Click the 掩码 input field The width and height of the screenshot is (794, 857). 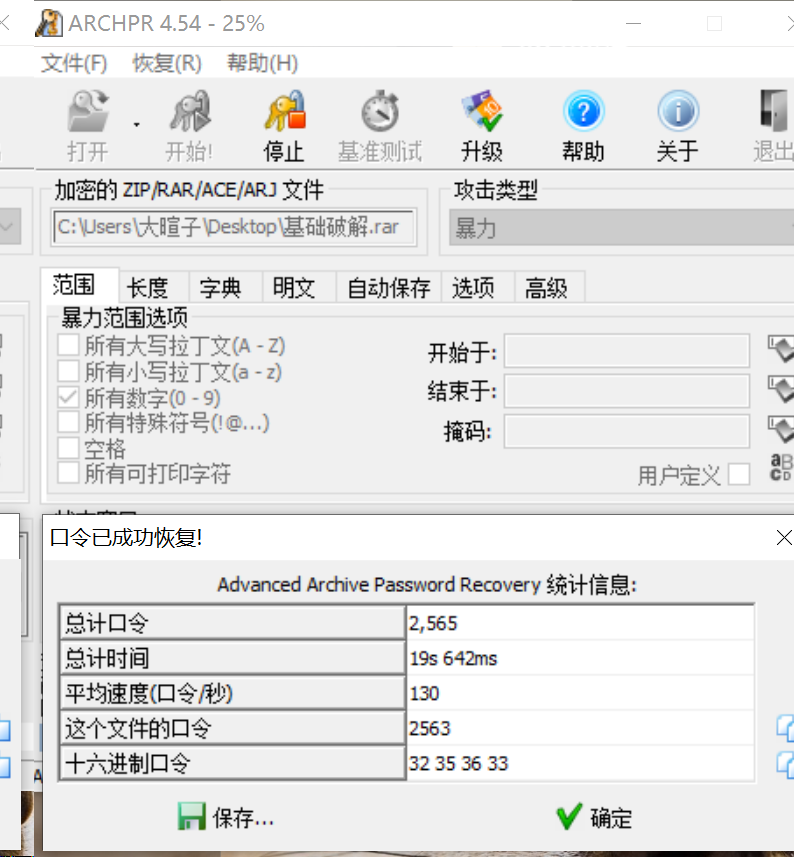click(626, 431)
